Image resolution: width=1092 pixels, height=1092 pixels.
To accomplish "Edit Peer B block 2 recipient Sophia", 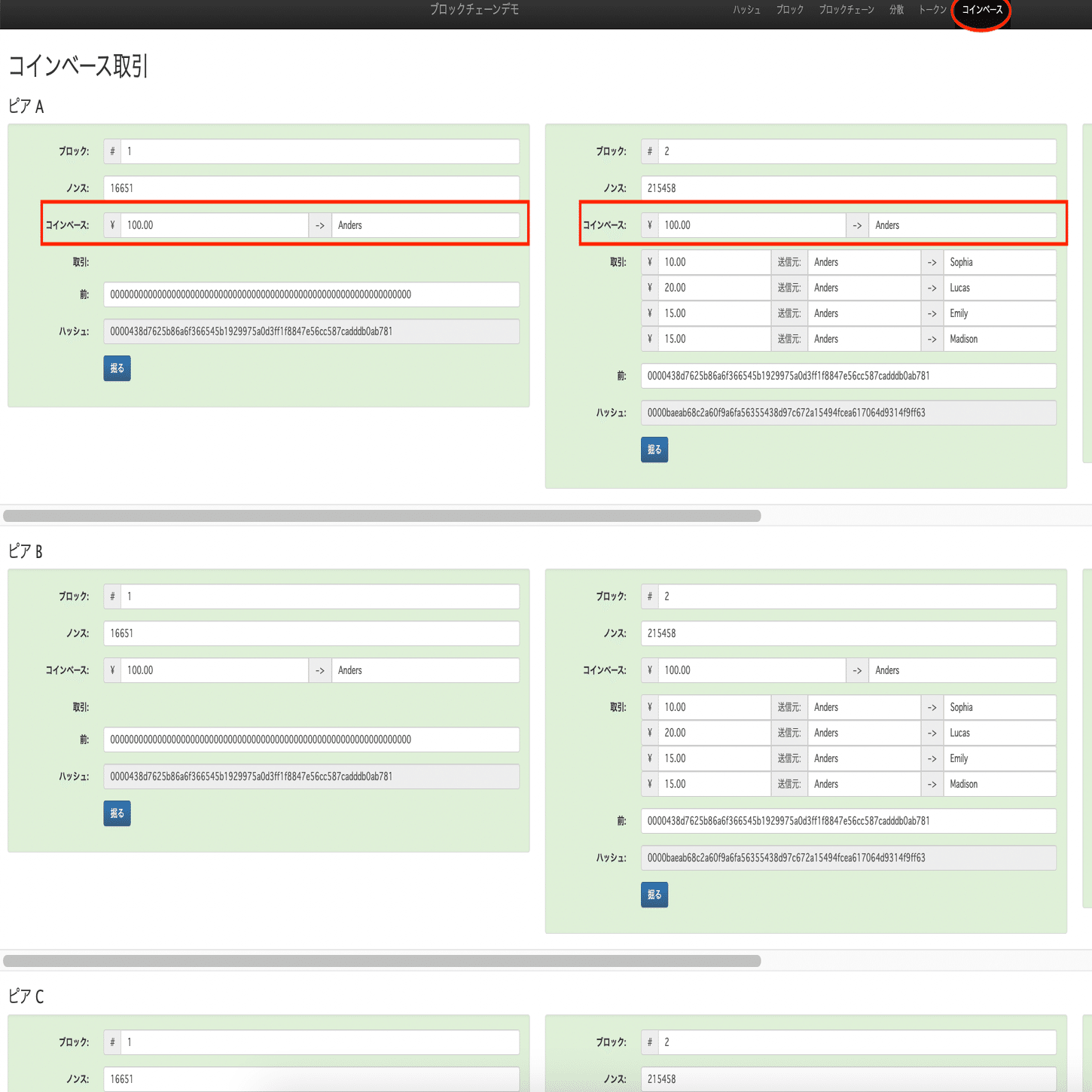I will [1000, 707].
